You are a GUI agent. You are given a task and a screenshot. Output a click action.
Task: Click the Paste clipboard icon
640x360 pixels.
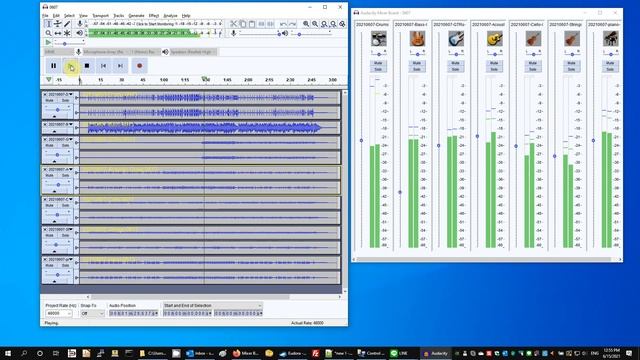(x=252, y=24)
